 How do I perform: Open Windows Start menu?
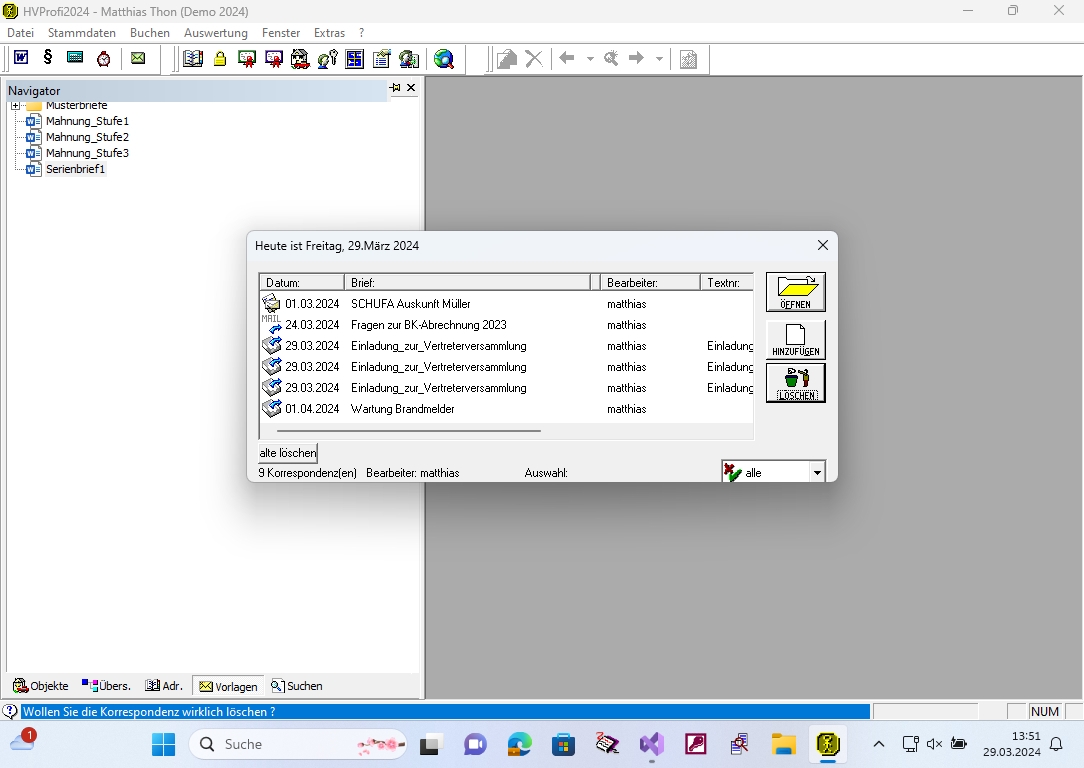pos(164,744)
